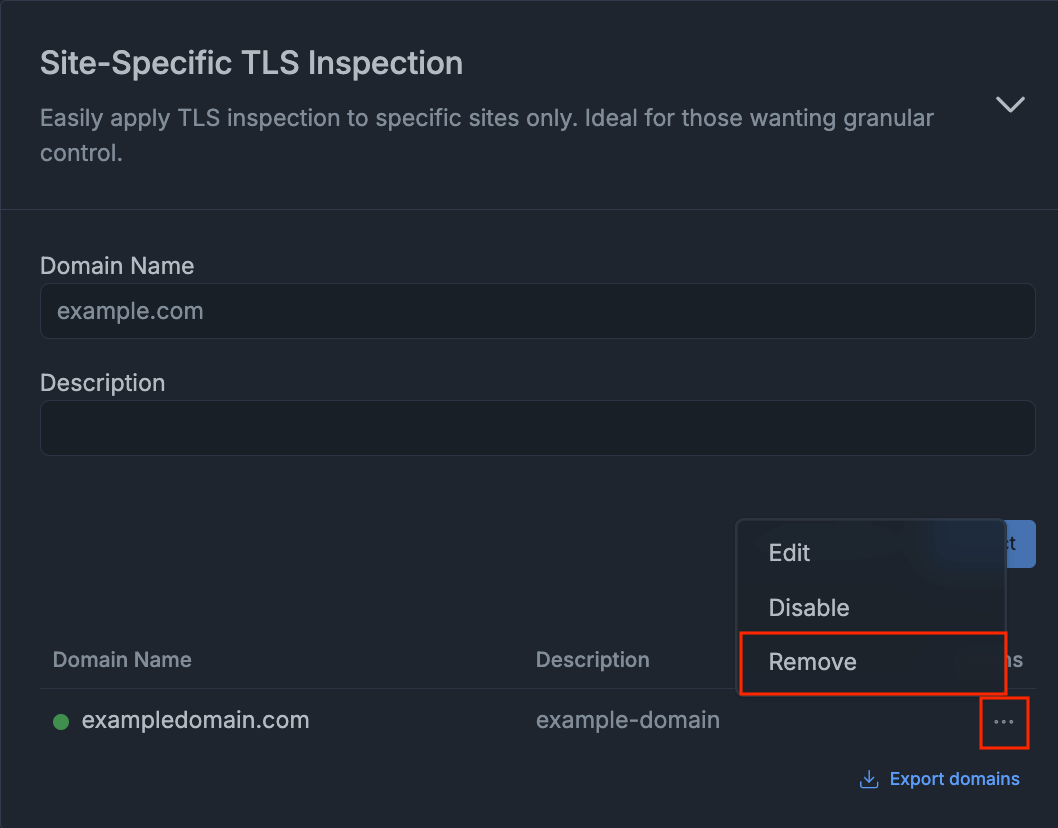This screenshot has width=1058, height=828.
Task: Click the Export domains link
Action: [952, 778]
